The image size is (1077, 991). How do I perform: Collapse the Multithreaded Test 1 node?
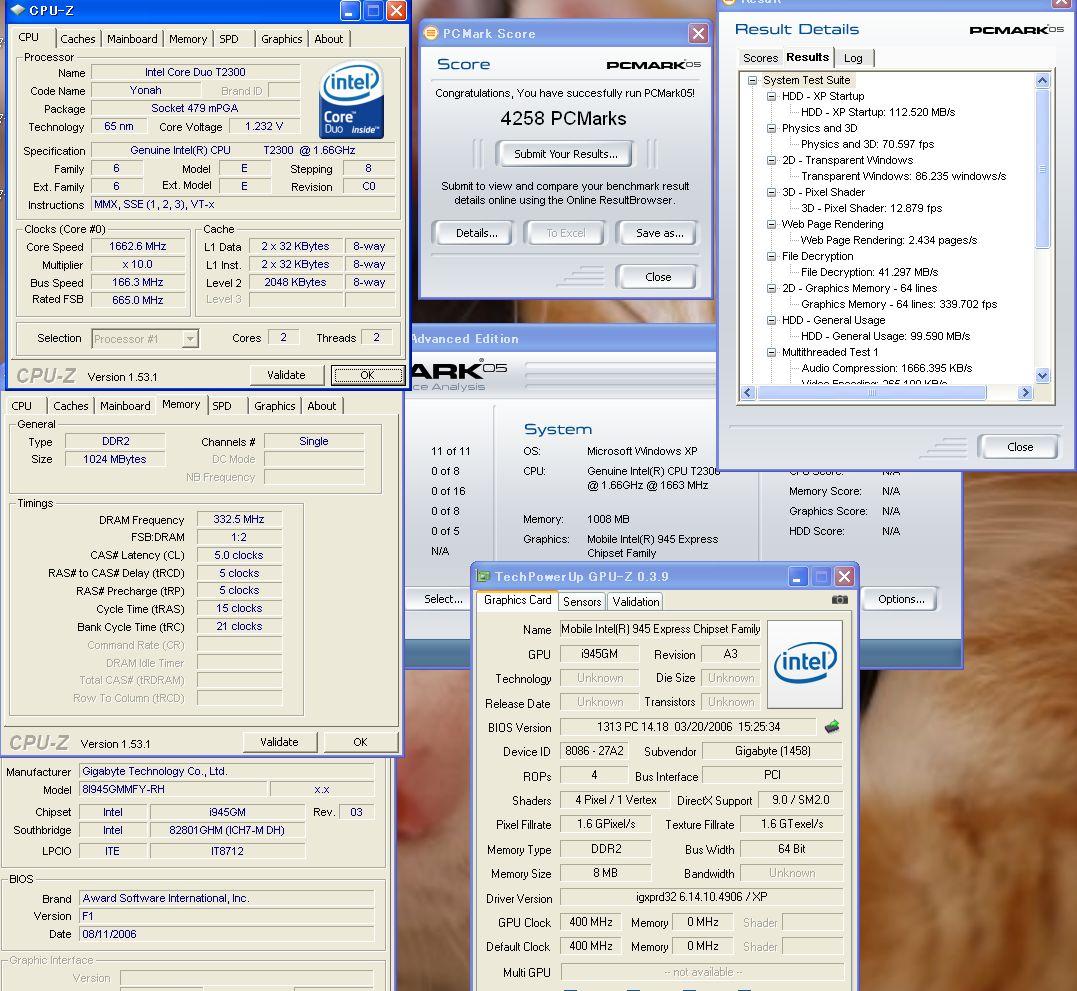[771, 352]
